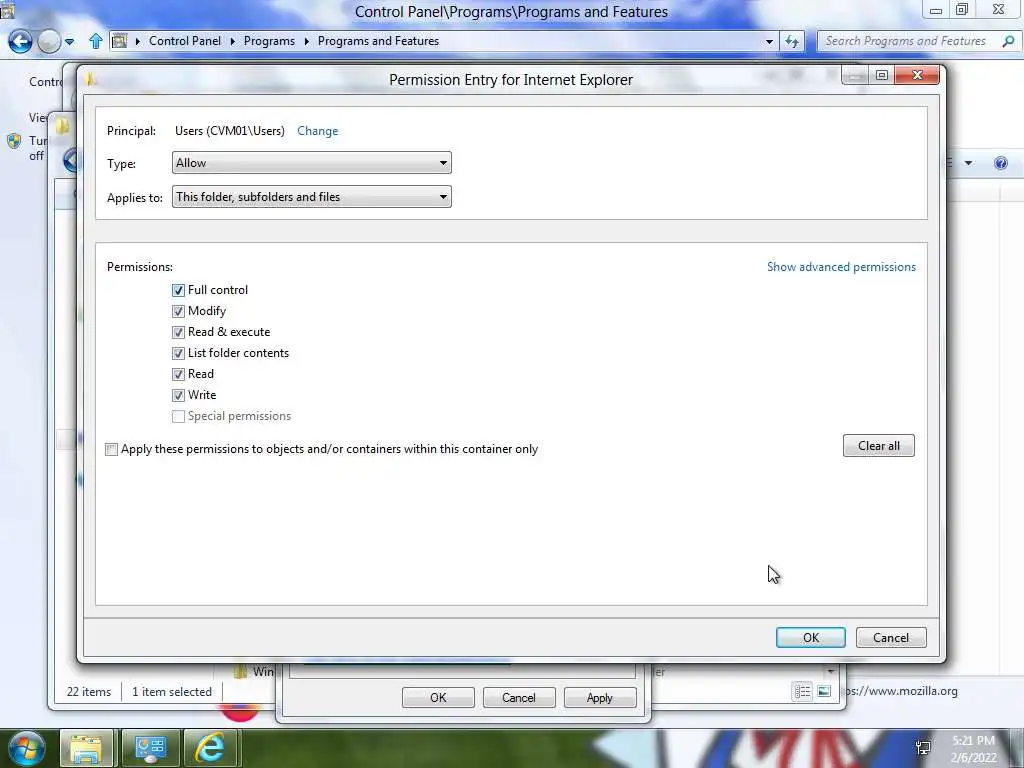Click the folder icon in Permission Entry title bar

coord(91,79)
